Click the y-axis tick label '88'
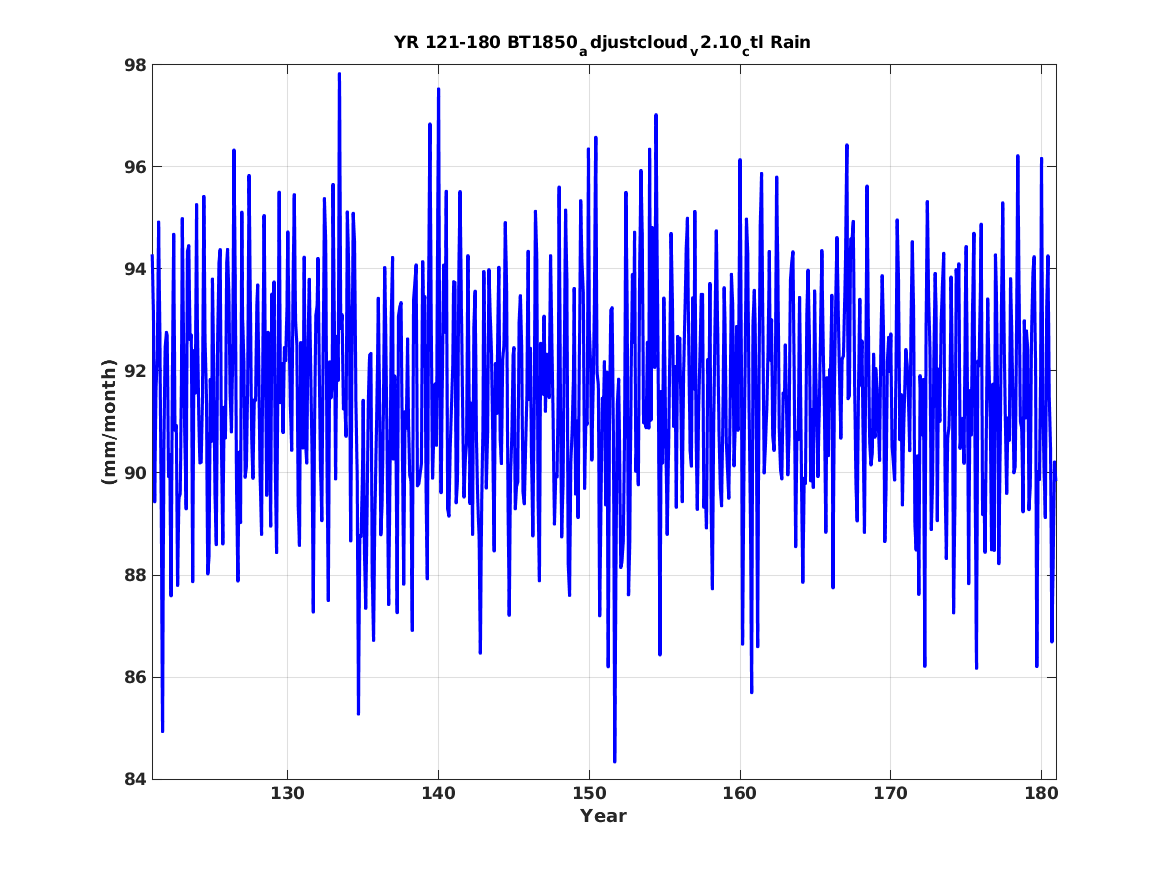 point(135,575)
